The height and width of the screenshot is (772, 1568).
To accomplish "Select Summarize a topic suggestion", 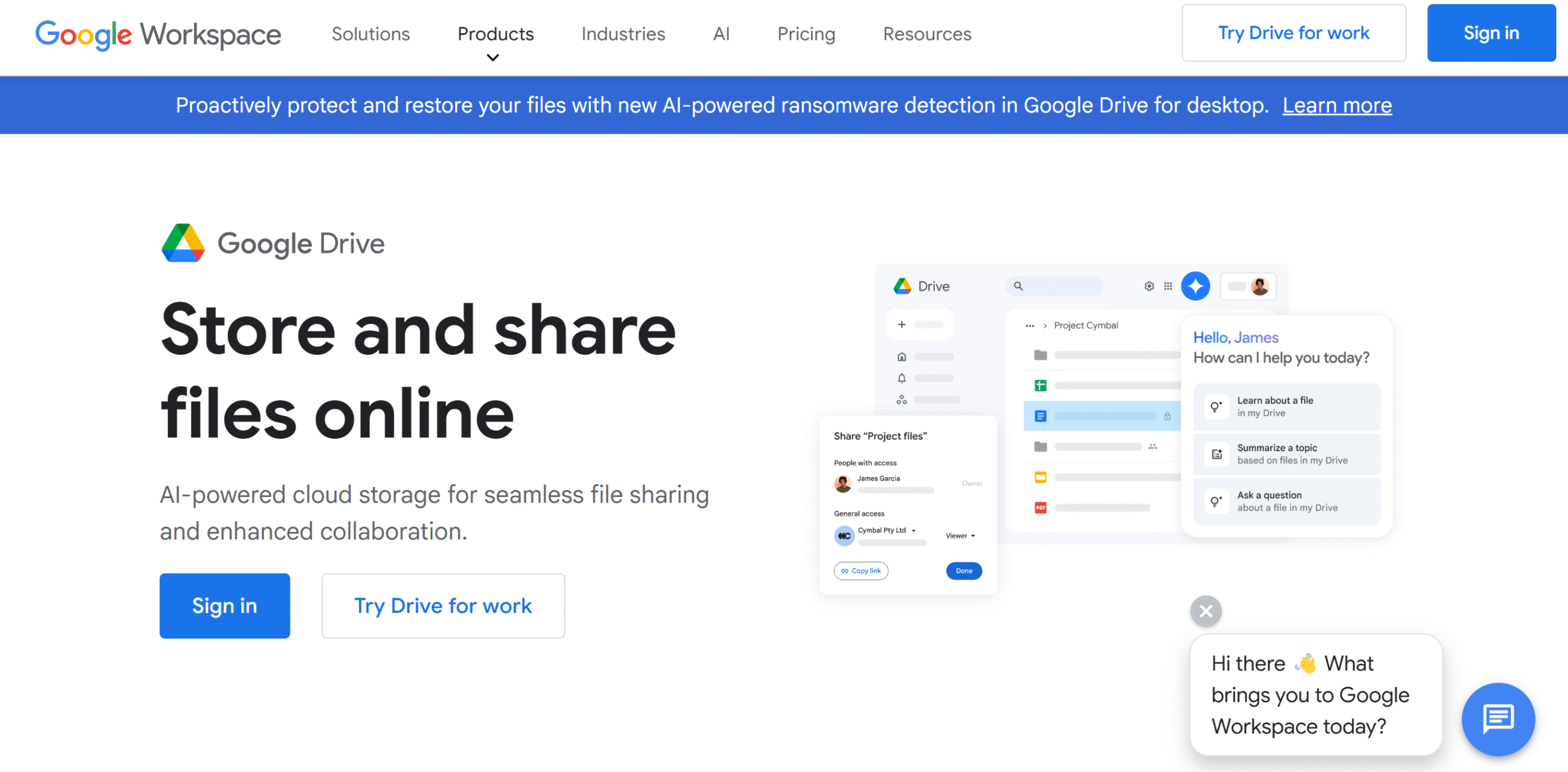I will coord(1286,454).
